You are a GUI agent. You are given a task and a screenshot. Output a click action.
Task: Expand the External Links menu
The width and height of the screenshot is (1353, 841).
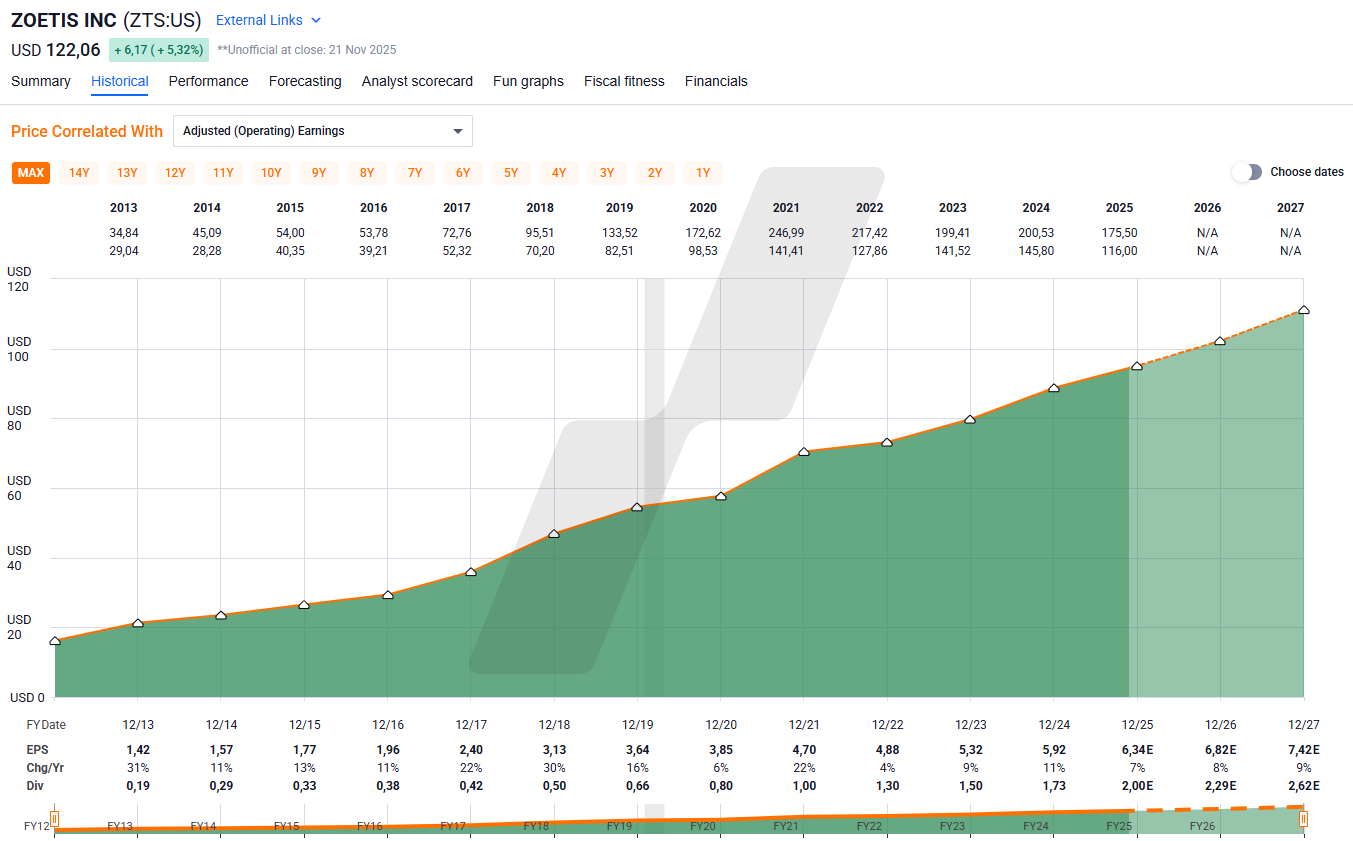tap(260, 20)
